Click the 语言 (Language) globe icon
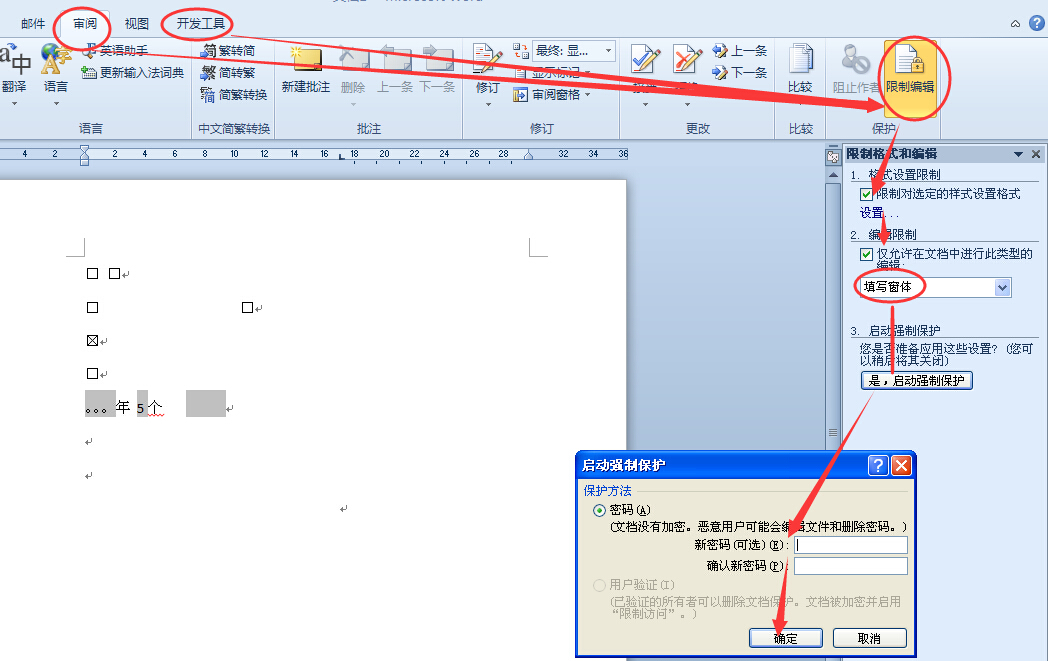Image resolution: width=1048 pixels, height=661 pixels. pos(55,60)
